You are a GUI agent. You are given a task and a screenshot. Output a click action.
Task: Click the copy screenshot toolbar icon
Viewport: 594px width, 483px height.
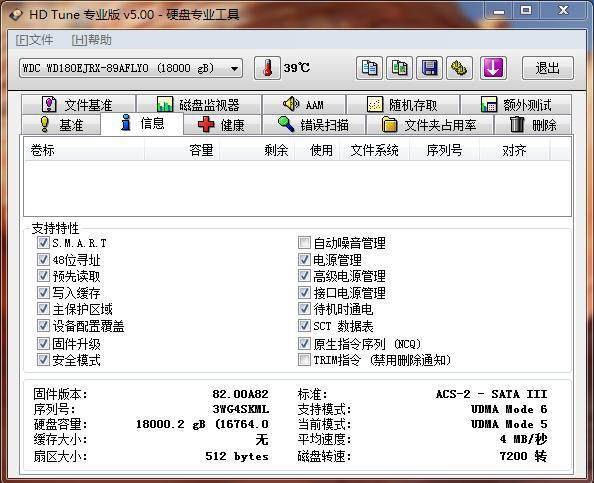(x=399, y=68)
